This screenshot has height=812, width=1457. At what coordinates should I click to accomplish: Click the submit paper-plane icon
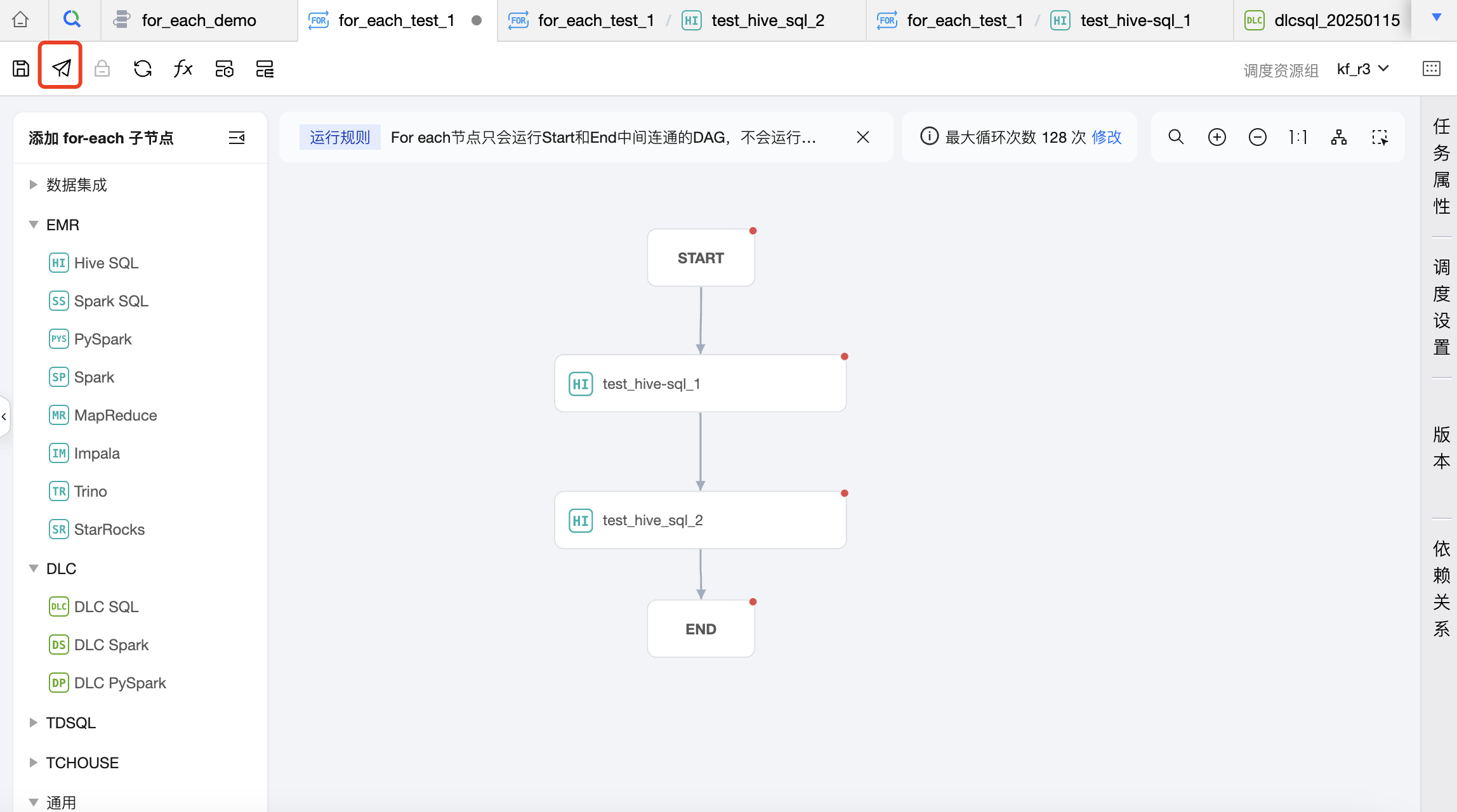(61, 68)
